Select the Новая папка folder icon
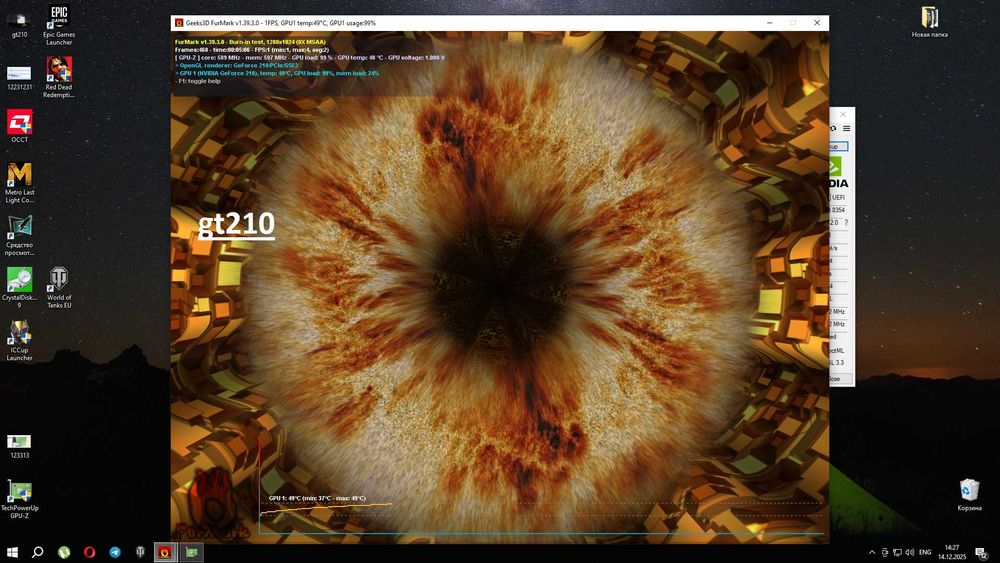1000x563 pixels. 929,22
